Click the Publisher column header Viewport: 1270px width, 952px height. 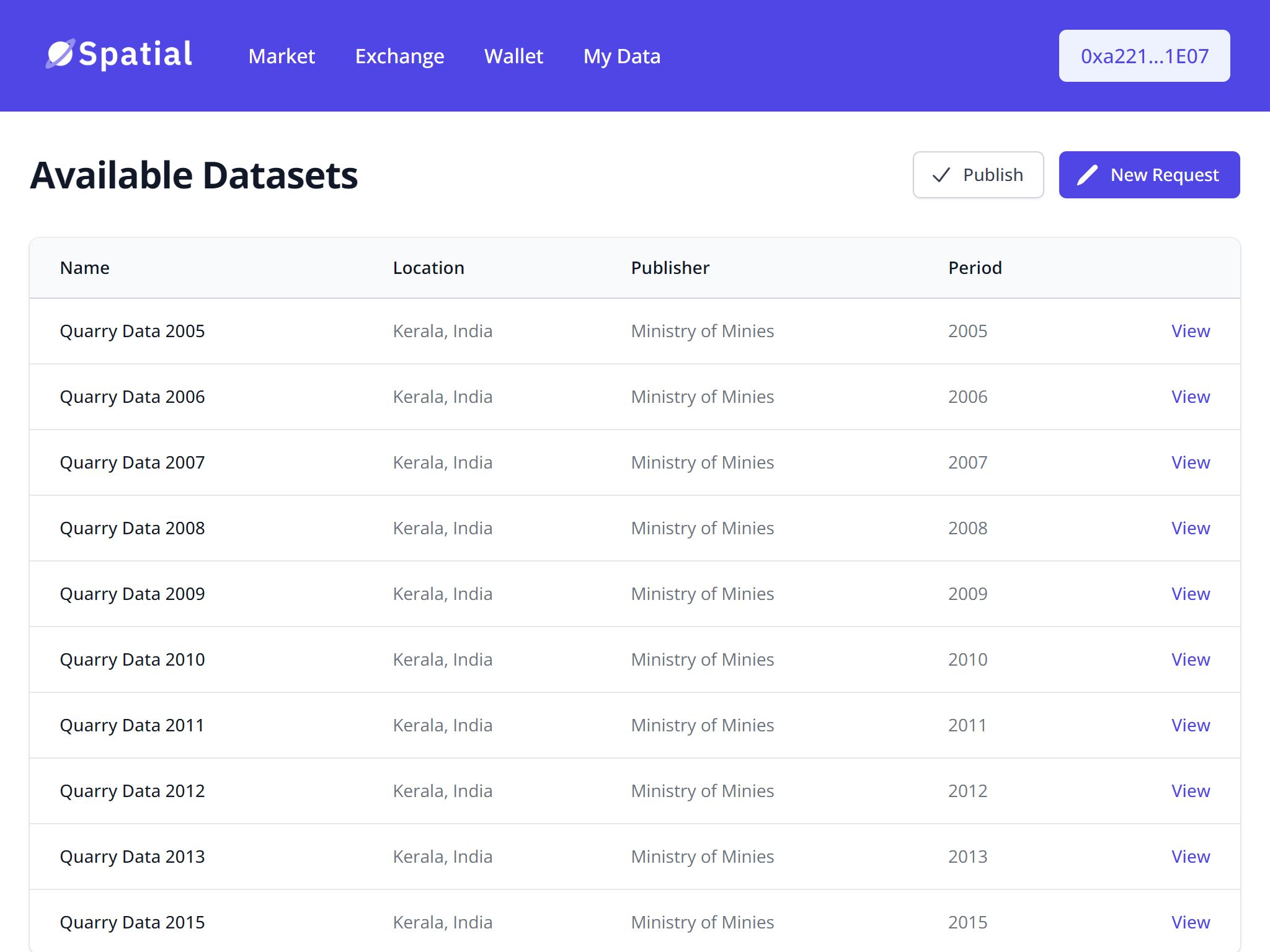click(670, 268)
